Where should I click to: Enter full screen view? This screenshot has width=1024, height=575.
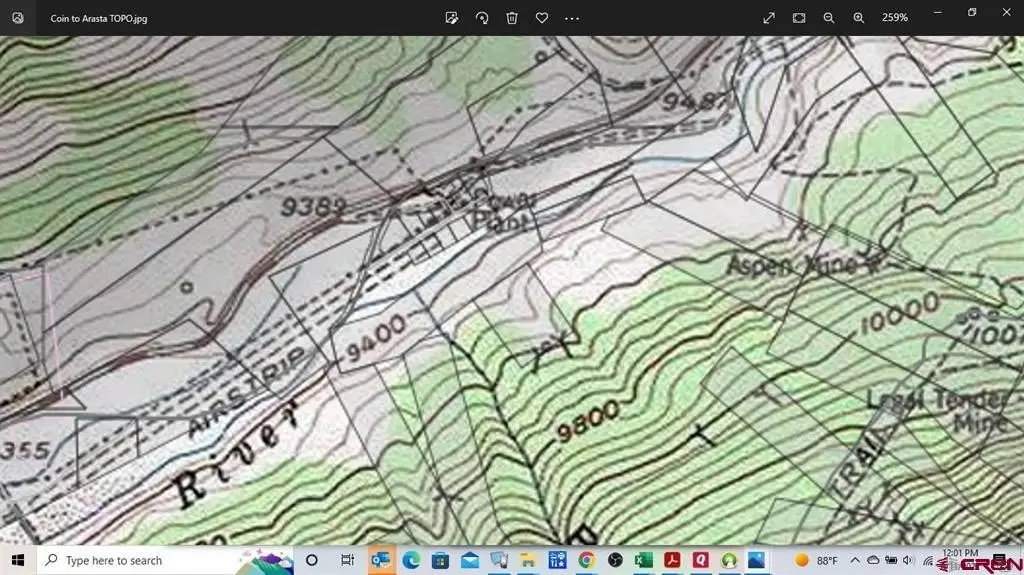point(769,18)
